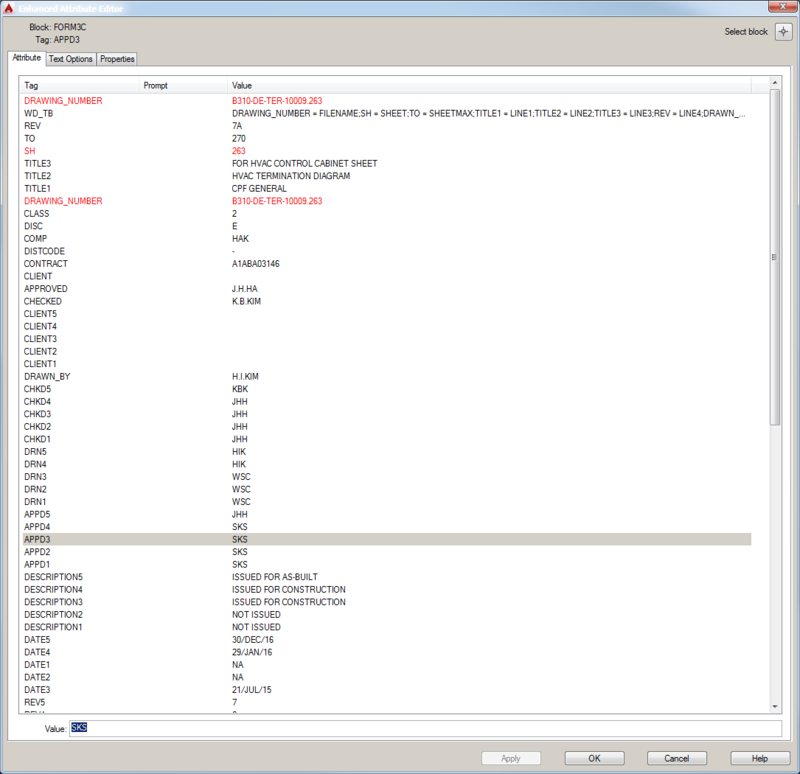The width and height of the screenshot is (800, 774).
Task: Sort by the Tag column header
Action: pyautogui.click(x=80, y=86)
